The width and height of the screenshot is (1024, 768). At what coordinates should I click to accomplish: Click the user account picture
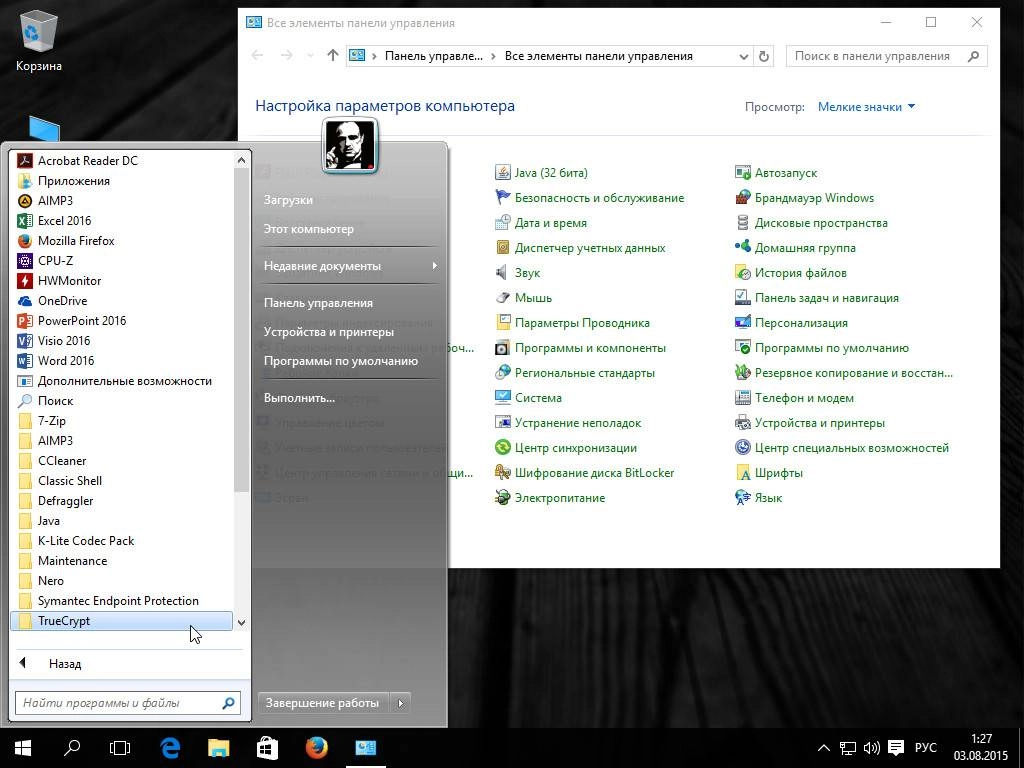[351, 146]
